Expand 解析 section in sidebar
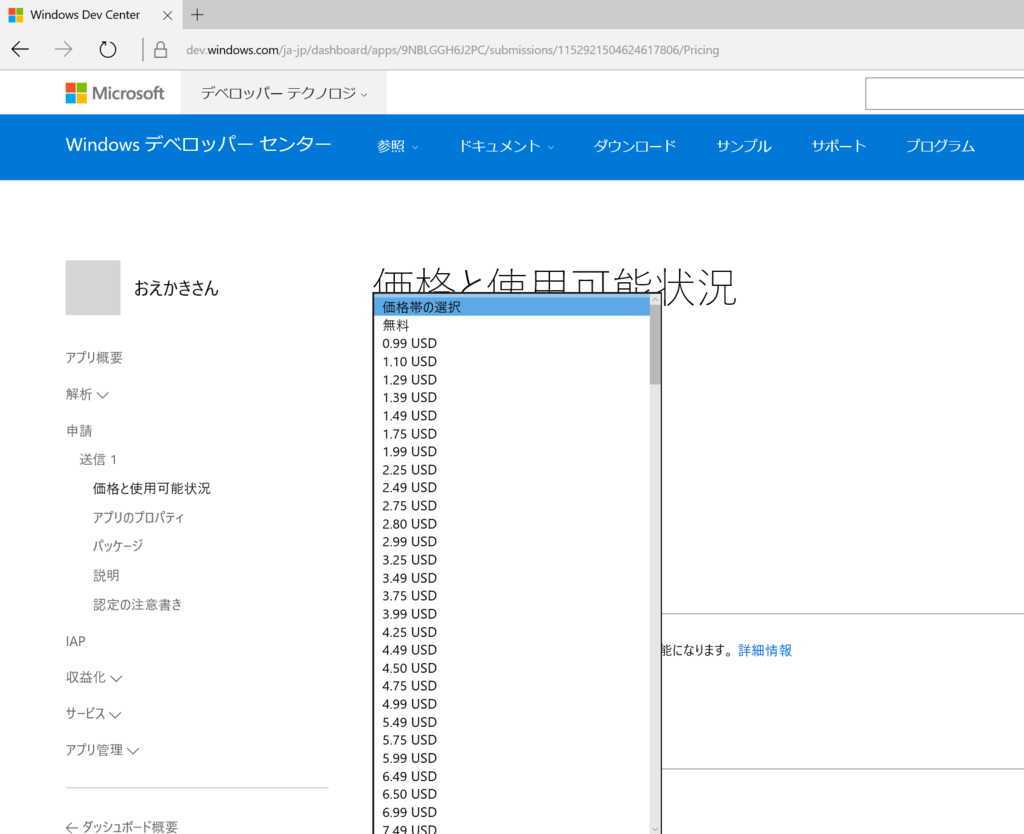 (x=87, y=394)
